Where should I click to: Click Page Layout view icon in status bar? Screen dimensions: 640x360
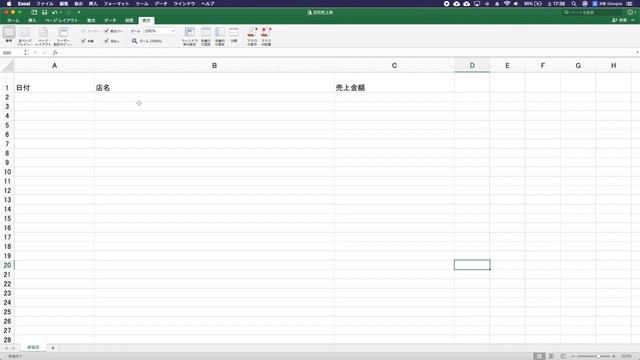[x=551, y=356]
